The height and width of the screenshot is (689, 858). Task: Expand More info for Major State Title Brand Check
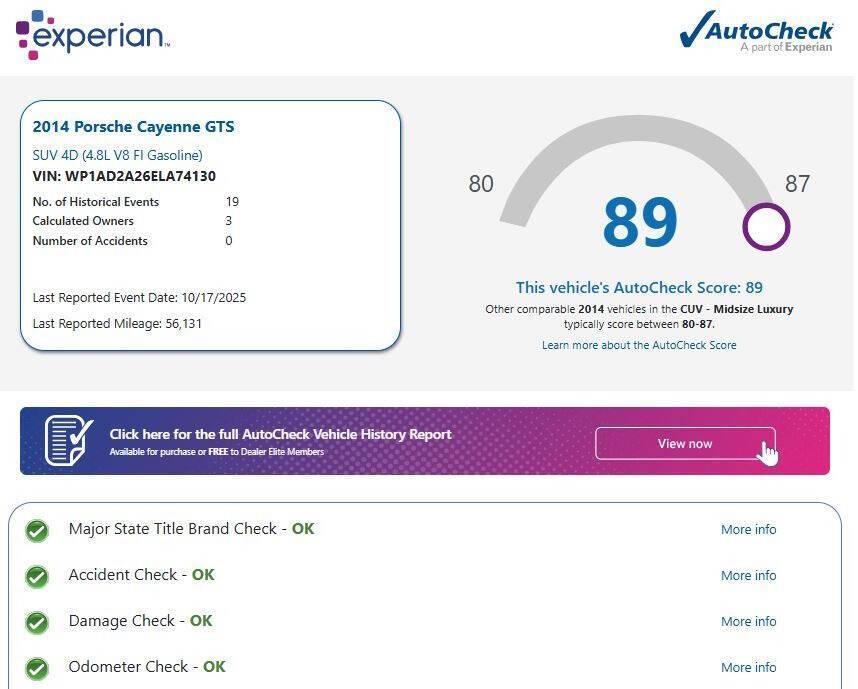748,530
